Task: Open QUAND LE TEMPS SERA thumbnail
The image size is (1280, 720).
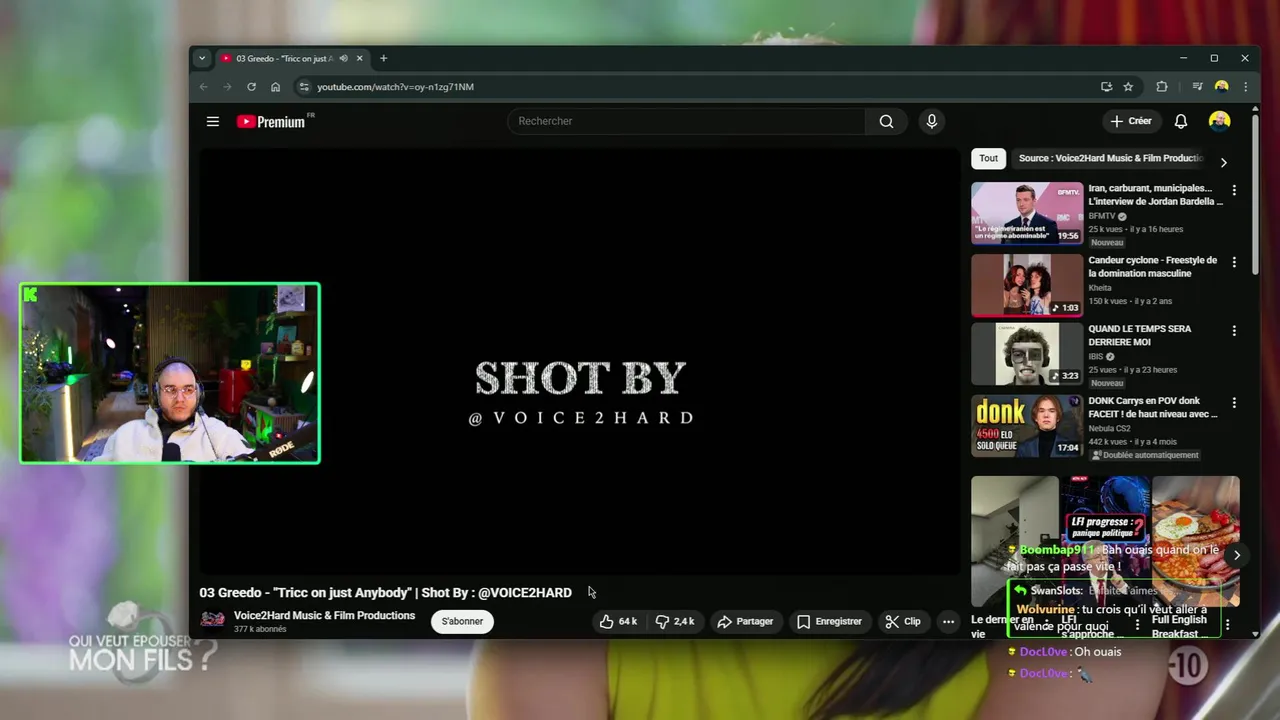Action: pyautogui.click(x=1027, y=354)
